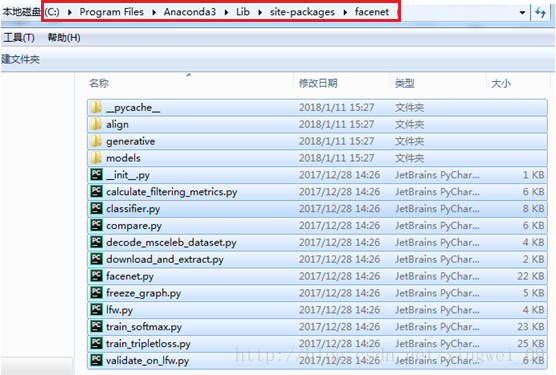Select file name classifier.py
The image size is (556, 375).
133,209
